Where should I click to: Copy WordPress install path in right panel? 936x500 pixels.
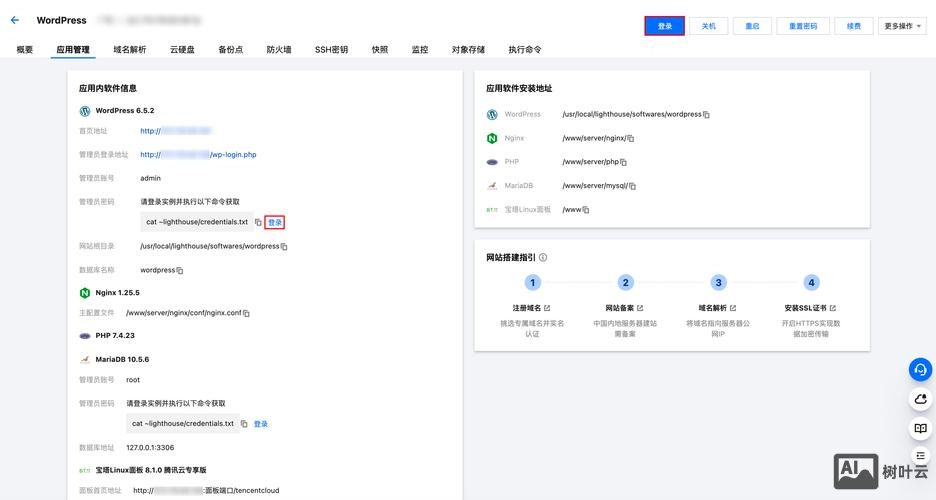pyautogui.click(x=706, y=115)
